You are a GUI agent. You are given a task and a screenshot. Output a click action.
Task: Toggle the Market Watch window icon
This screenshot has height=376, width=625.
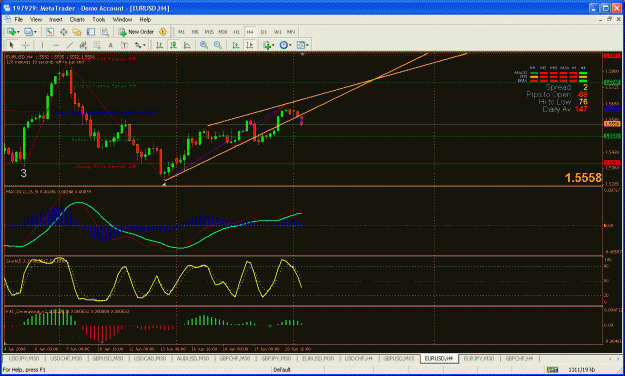(x=50, y=32)
